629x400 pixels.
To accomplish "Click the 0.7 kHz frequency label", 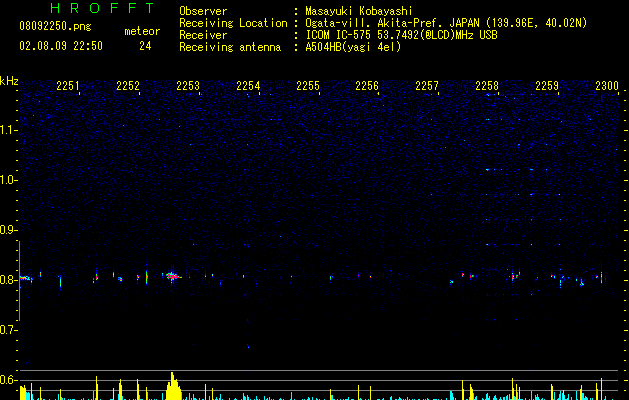I will 8,330.
